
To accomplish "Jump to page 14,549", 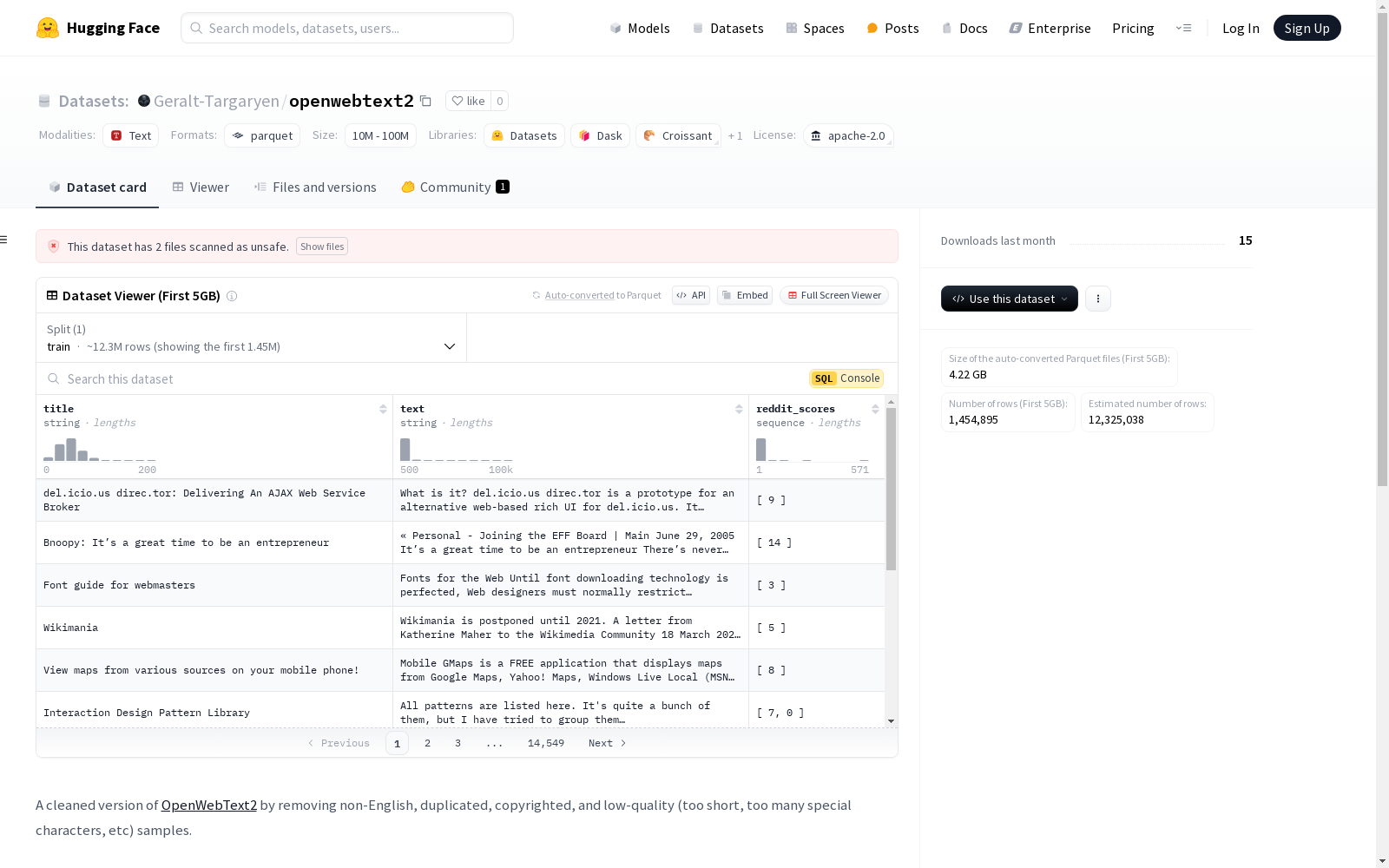I will click(546, 743).
